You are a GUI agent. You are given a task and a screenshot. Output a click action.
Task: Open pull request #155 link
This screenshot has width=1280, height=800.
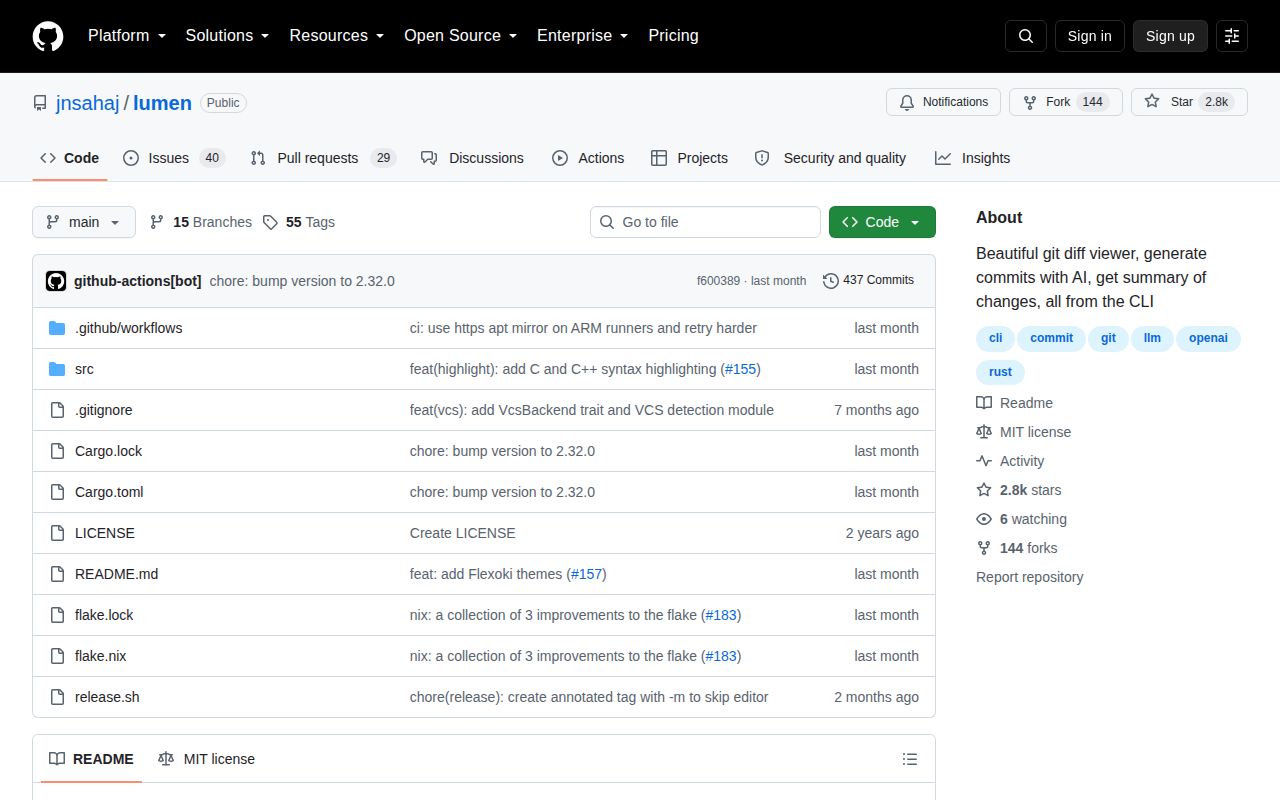pos(741,369)
